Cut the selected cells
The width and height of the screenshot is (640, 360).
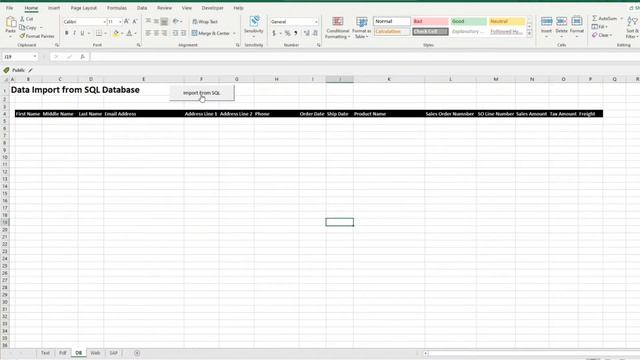coord(27,19)
